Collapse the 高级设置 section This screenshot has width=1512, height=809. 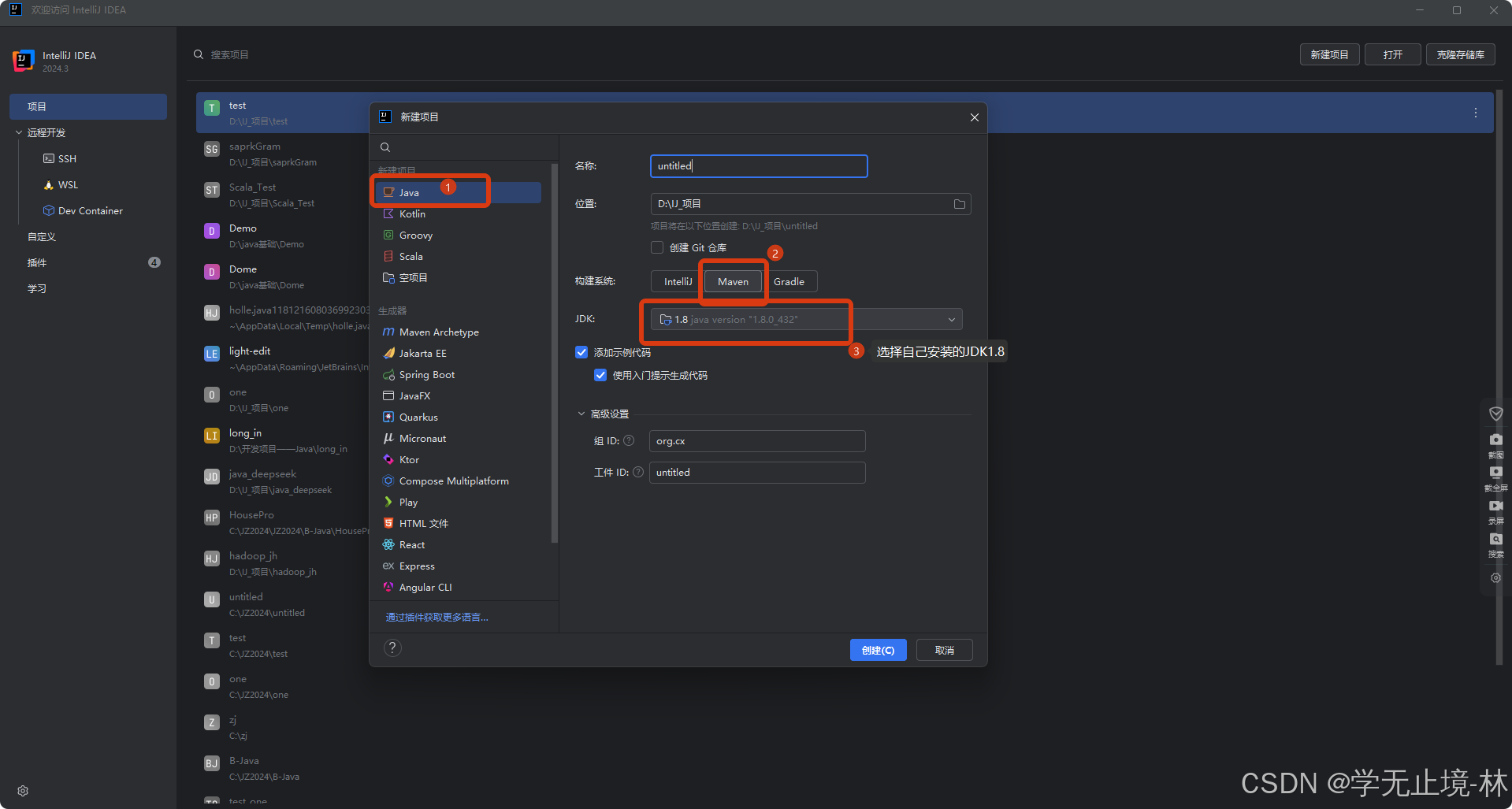tap(581, 414)
